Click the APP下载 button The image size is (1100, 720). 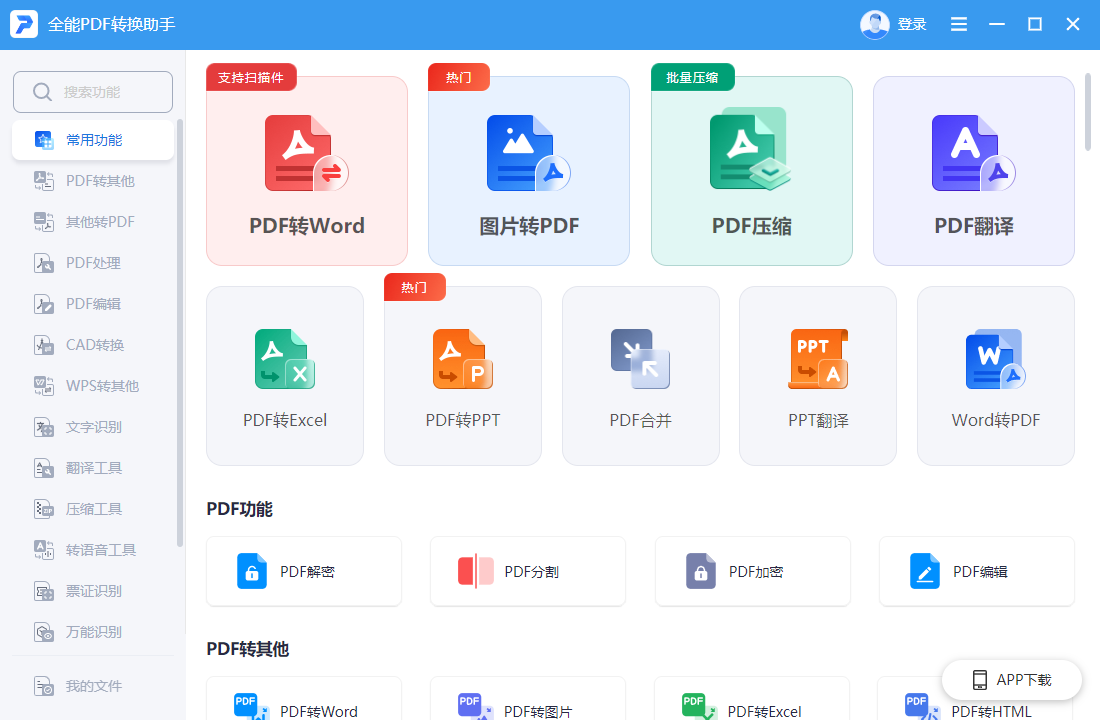point(1012,680)
